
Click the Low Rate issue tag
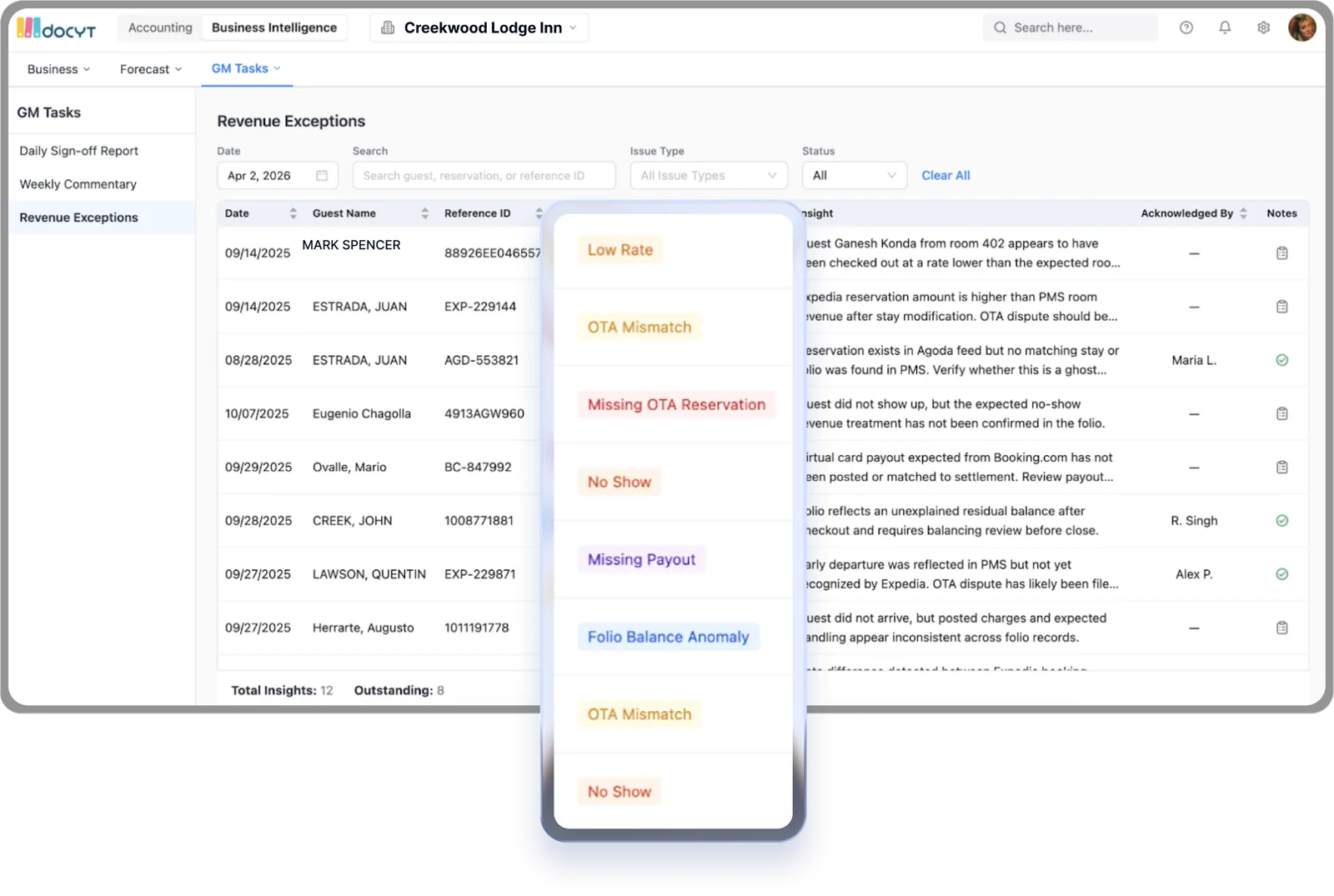click(620, 250)
